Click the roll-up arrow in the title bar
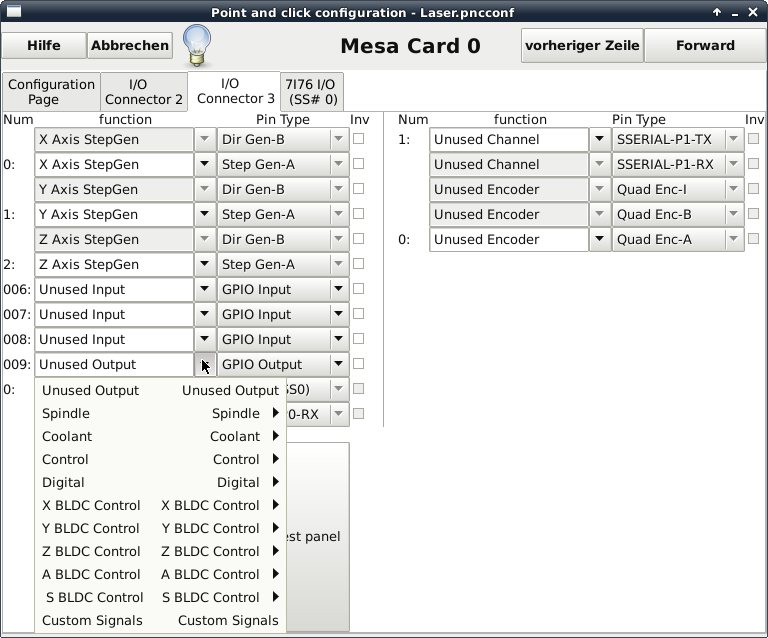The image size is (768, 638). [717, 12]
